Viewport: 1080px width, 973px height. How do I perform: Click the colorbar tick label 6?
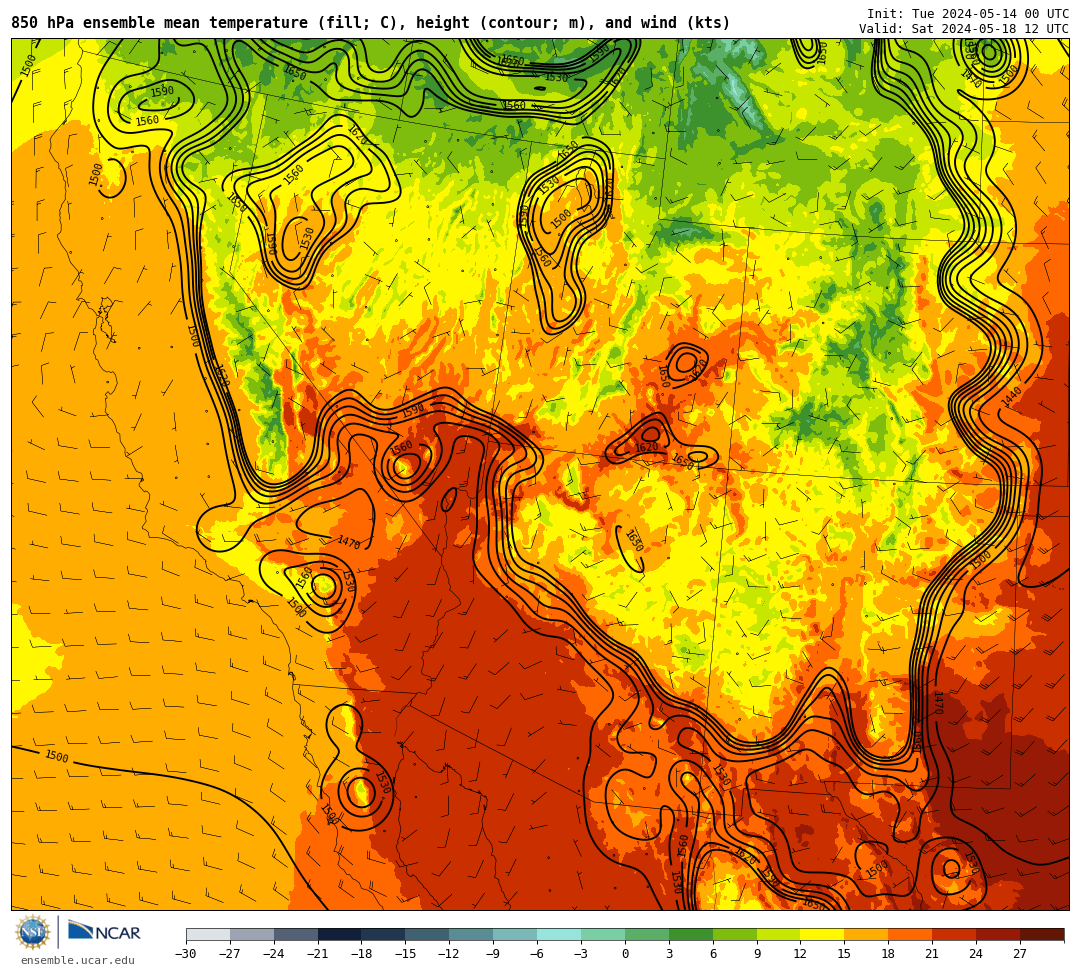[x=713, y=954]
